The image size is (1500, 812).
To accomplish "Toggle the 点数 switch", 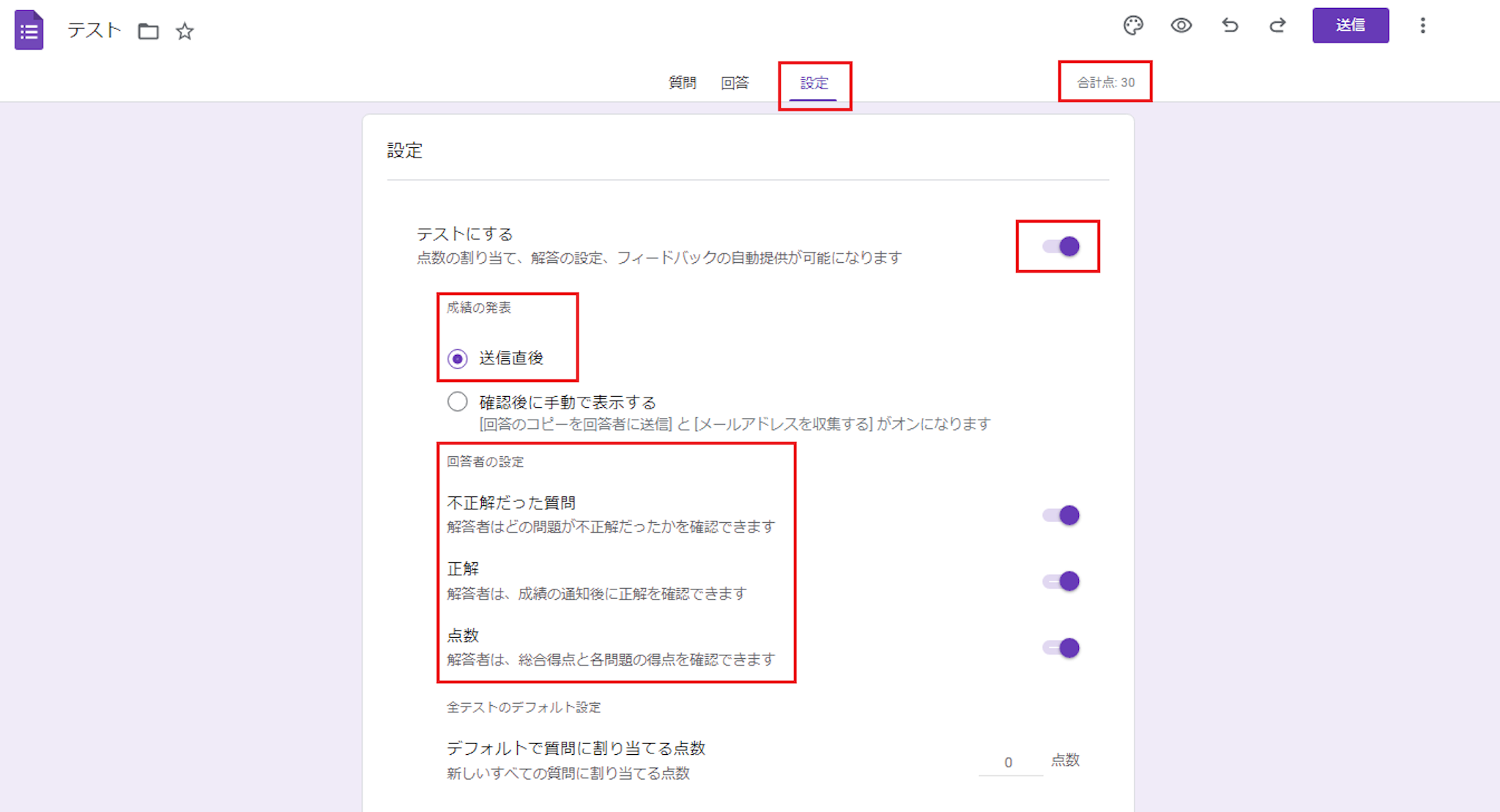I will coord(1061,648).
